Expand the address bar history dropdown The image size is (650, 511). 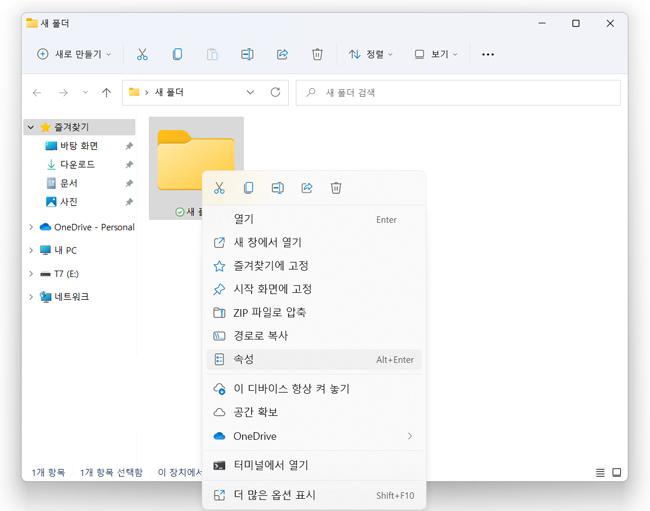tap(250, 92)
